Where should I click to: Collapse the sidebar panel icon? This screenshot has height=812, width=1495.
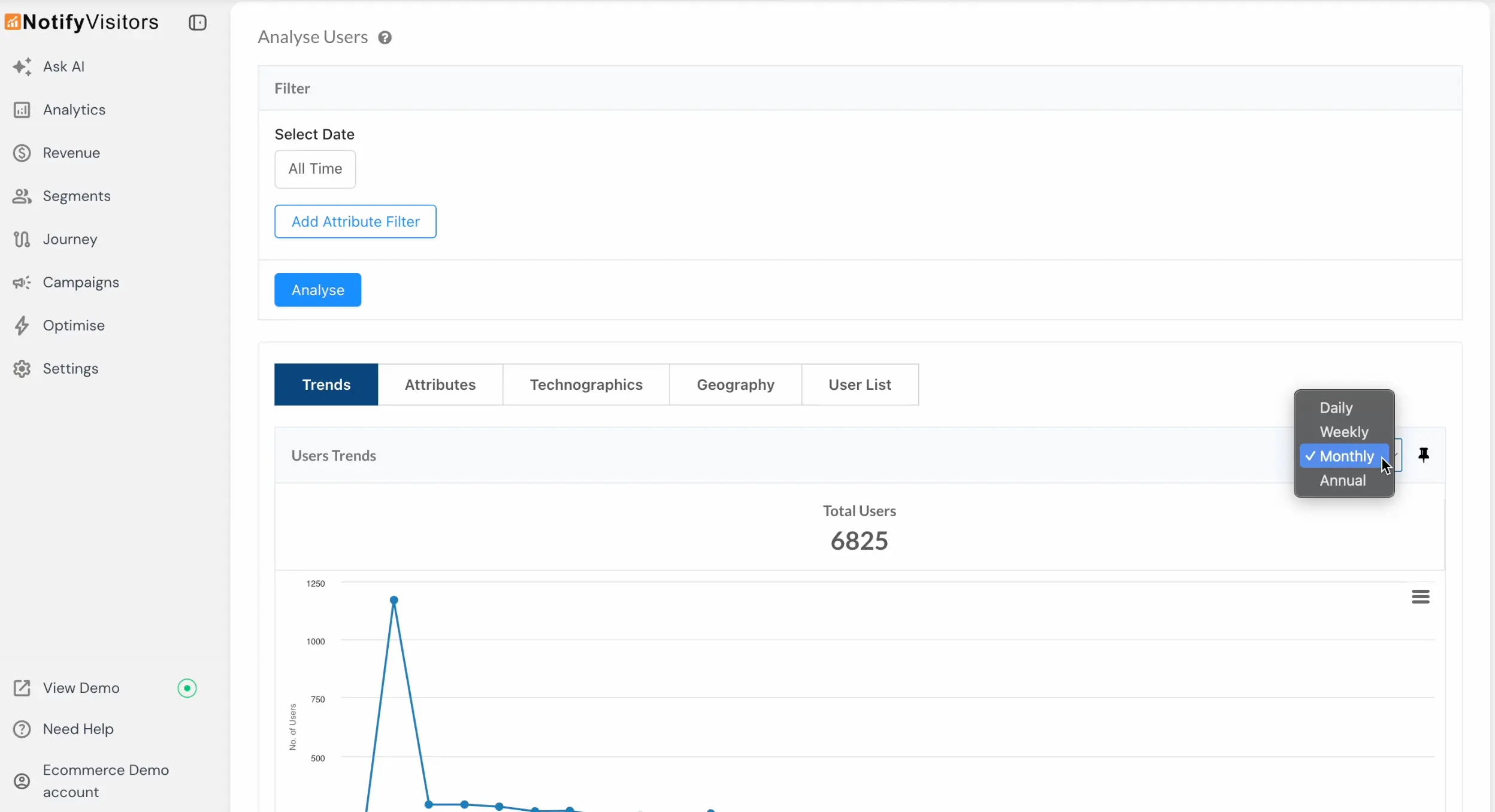click(x=197, y=23)
